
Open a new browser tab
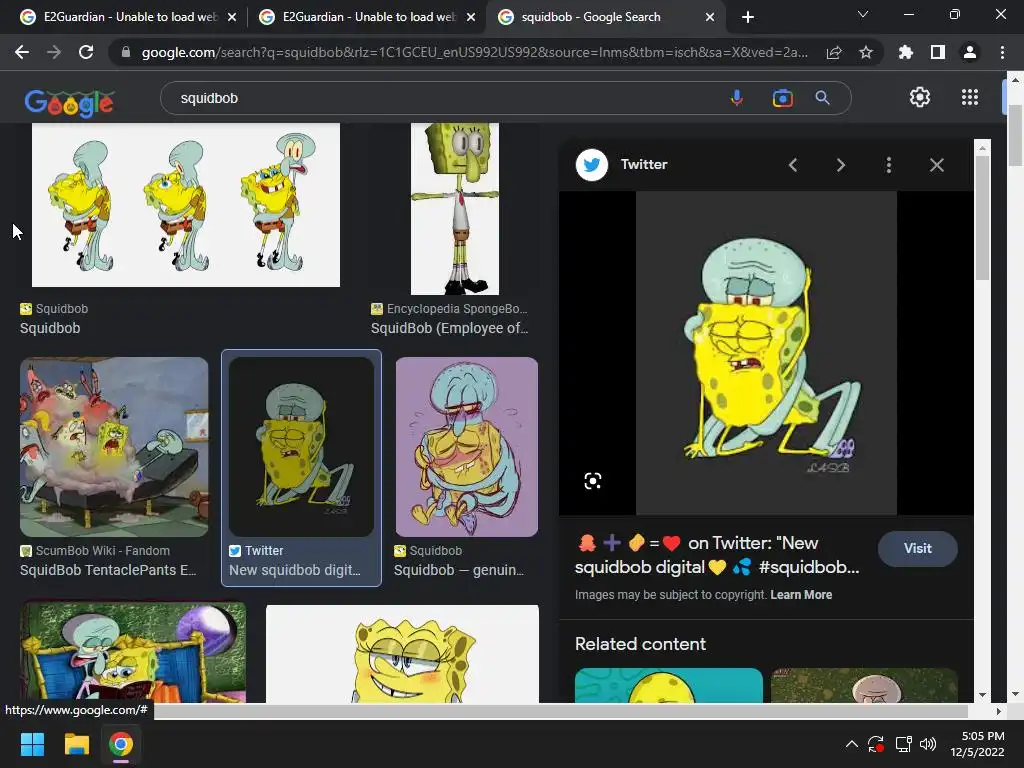tap(748, 17)
